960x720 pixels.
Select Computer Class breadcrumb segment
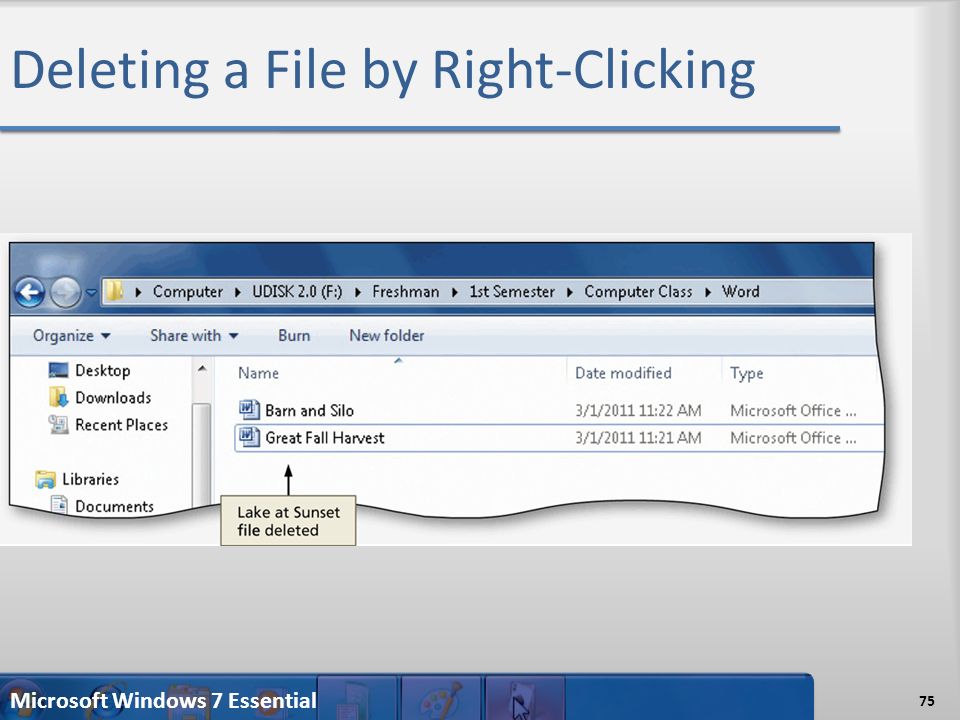[638, 292]
